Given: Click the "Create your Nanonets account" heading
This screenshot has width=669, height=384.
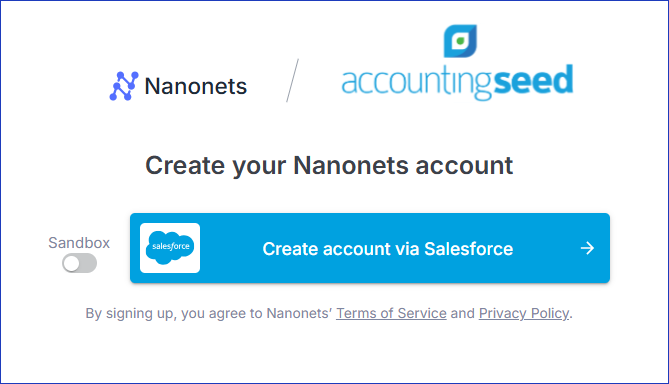Looking at the screenshot, I should pyautogui.click(x=329, y=166).
